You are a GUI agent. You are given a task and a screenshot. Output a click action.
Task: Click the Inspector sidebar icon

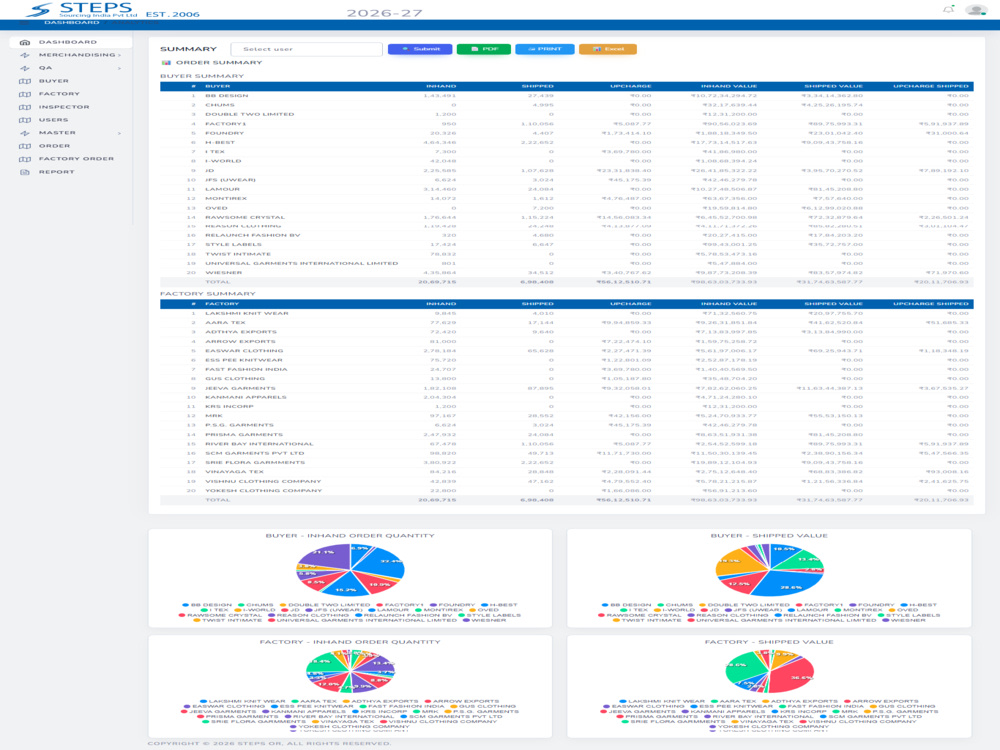pos(25,107)
